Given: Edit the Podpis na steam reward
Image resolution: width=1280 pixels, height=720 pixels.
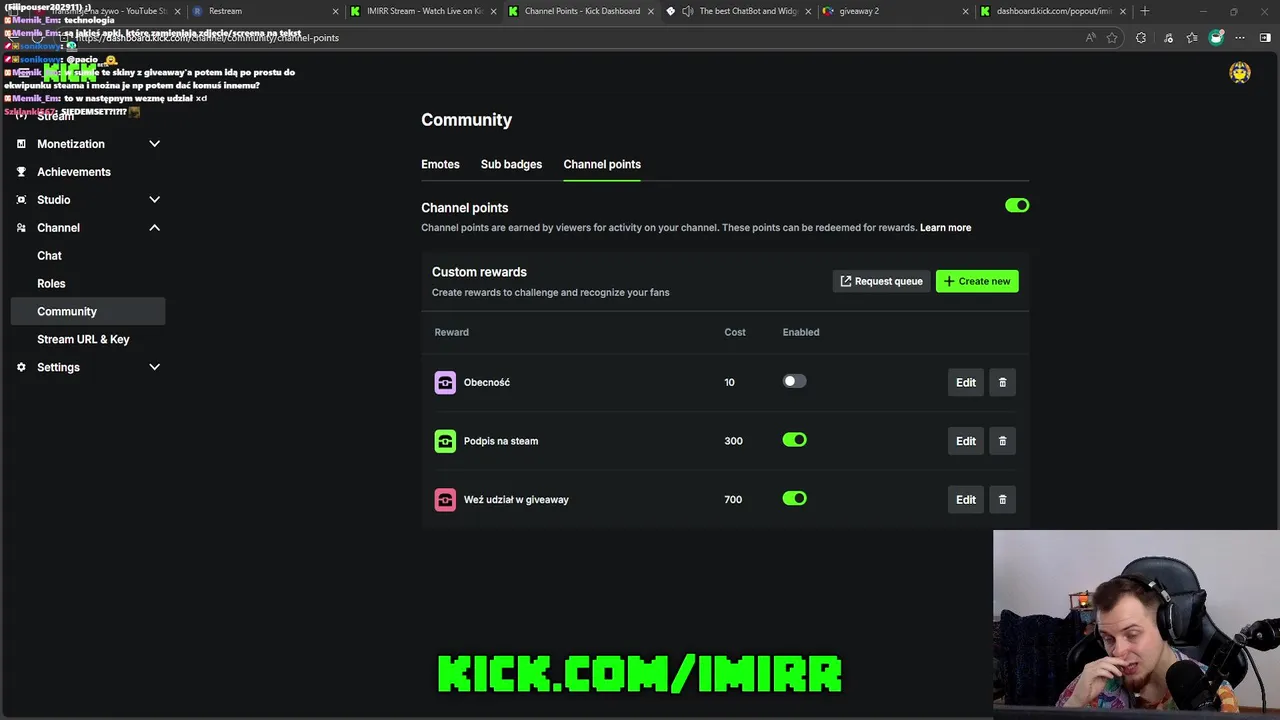Looking at the screenshot, I should (966, 441).
